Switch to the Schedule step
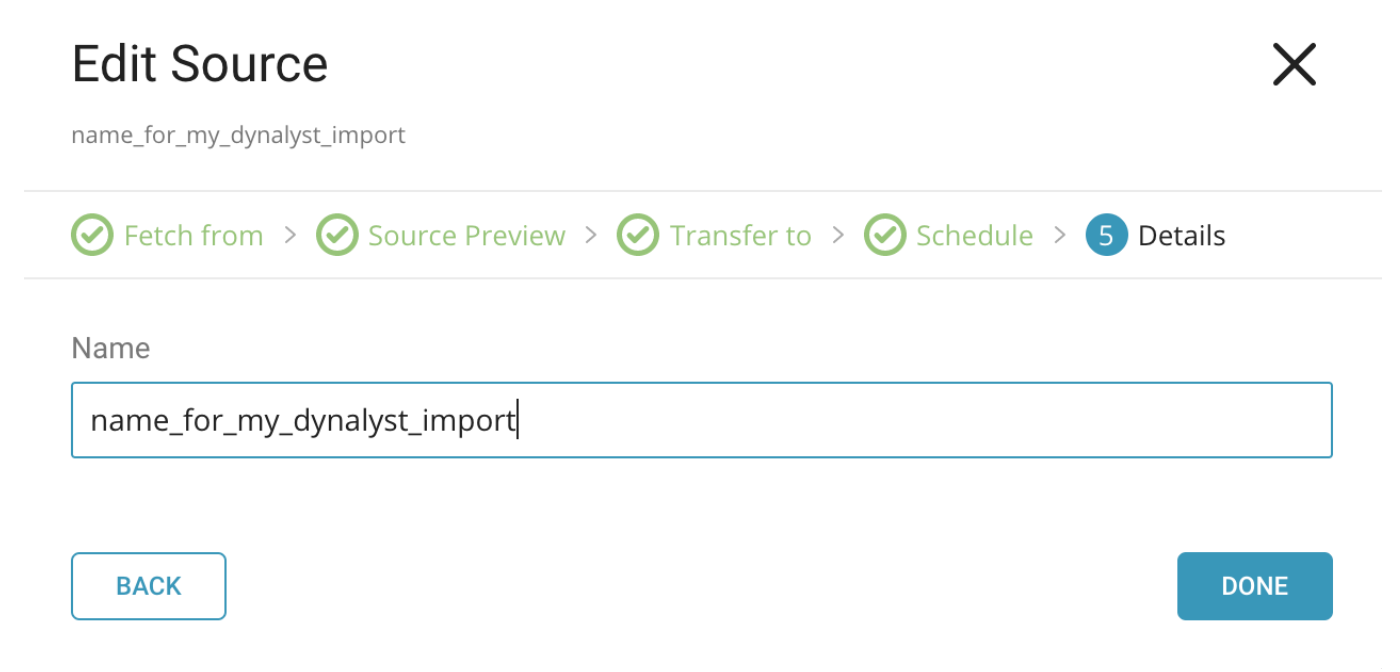The width and height of the screenshot is (1400, 672). [974, 236]
